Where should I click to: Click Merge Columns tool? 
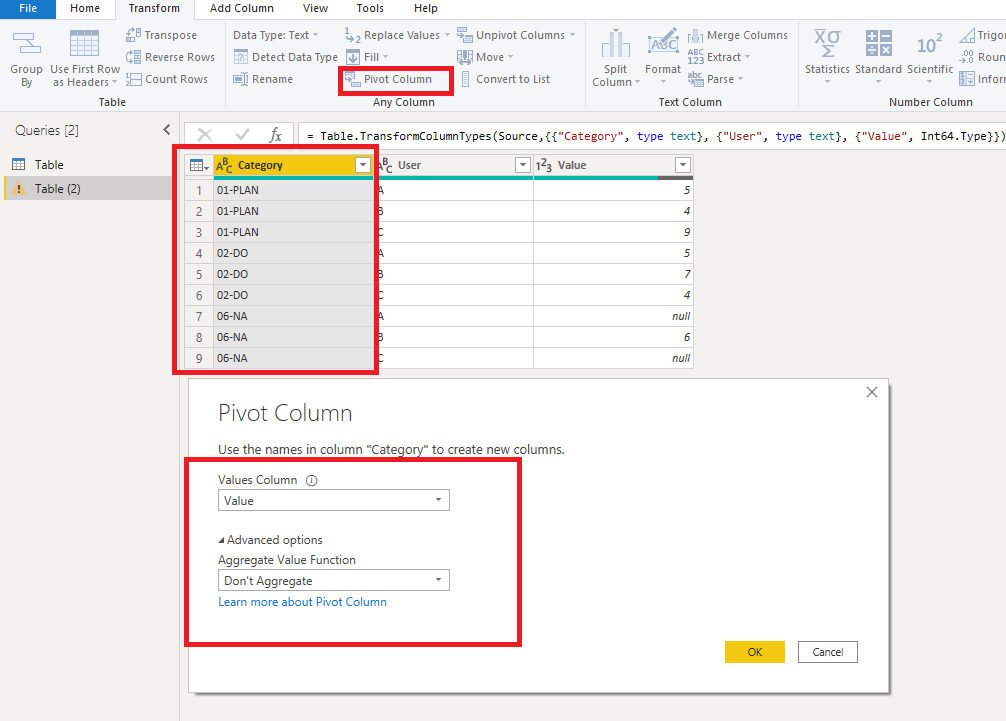738,35
